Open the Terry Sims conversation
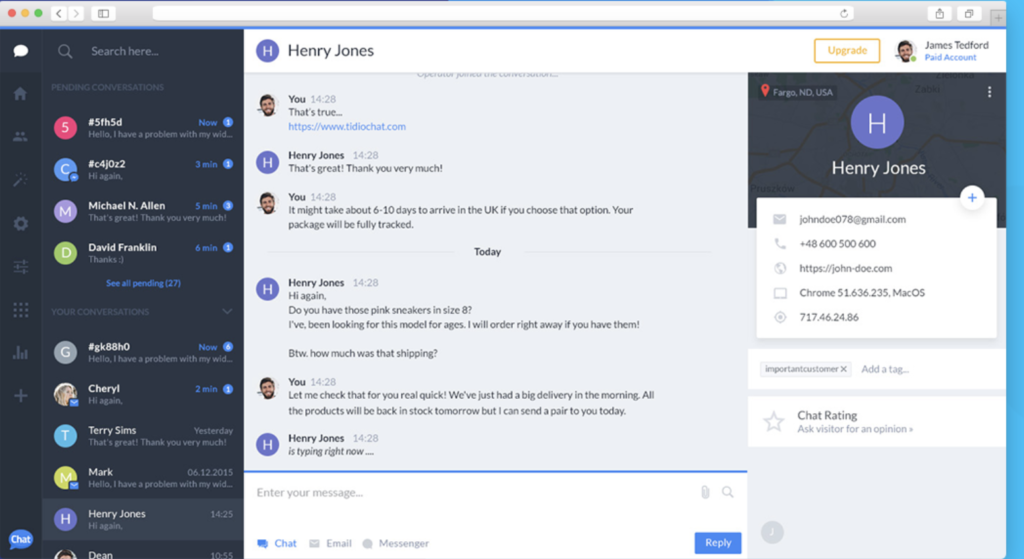 143,436
